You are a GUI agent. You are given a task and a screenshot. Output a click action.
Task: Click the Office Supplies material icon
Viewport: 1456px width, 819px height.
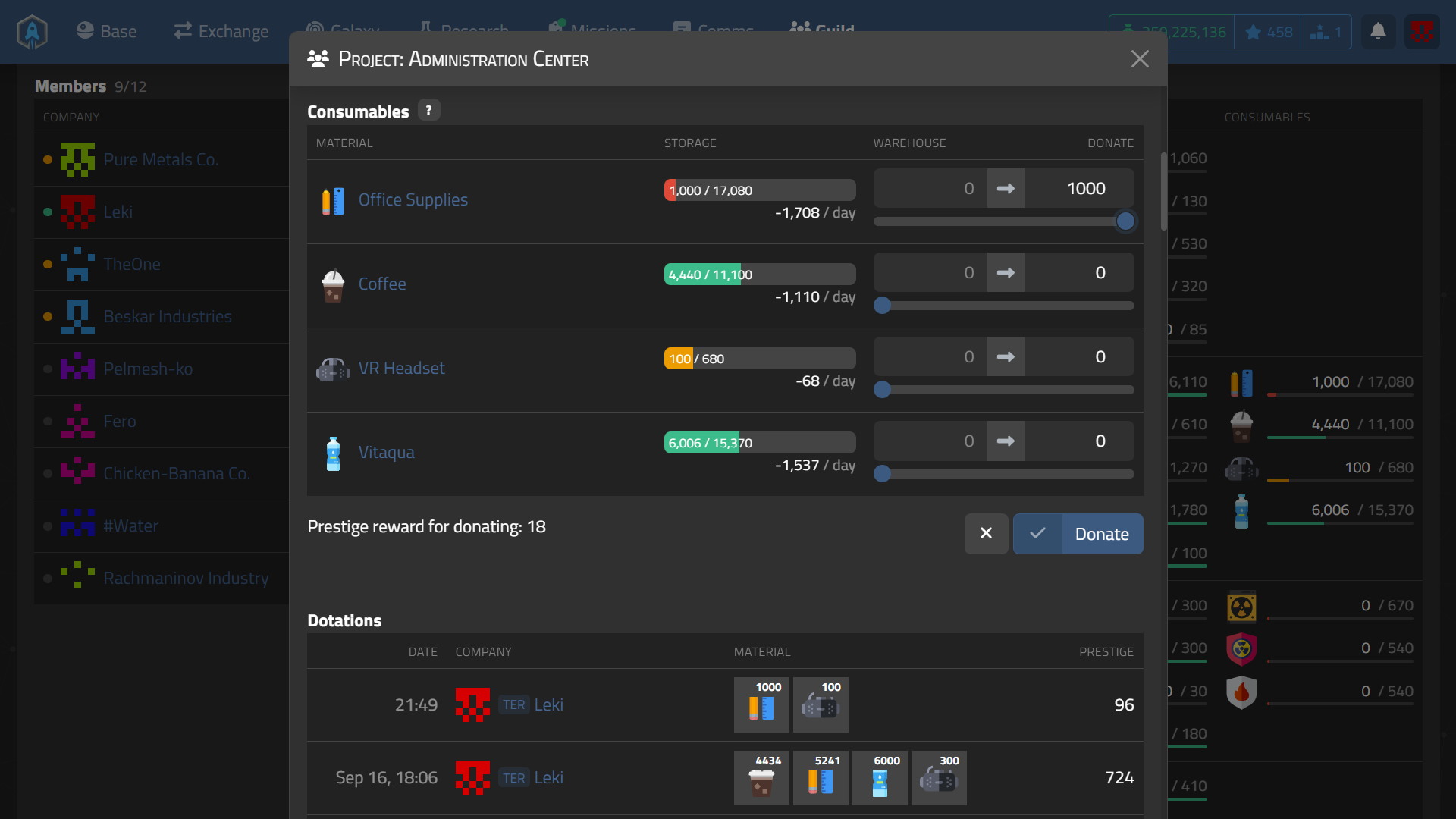[333, 201]
